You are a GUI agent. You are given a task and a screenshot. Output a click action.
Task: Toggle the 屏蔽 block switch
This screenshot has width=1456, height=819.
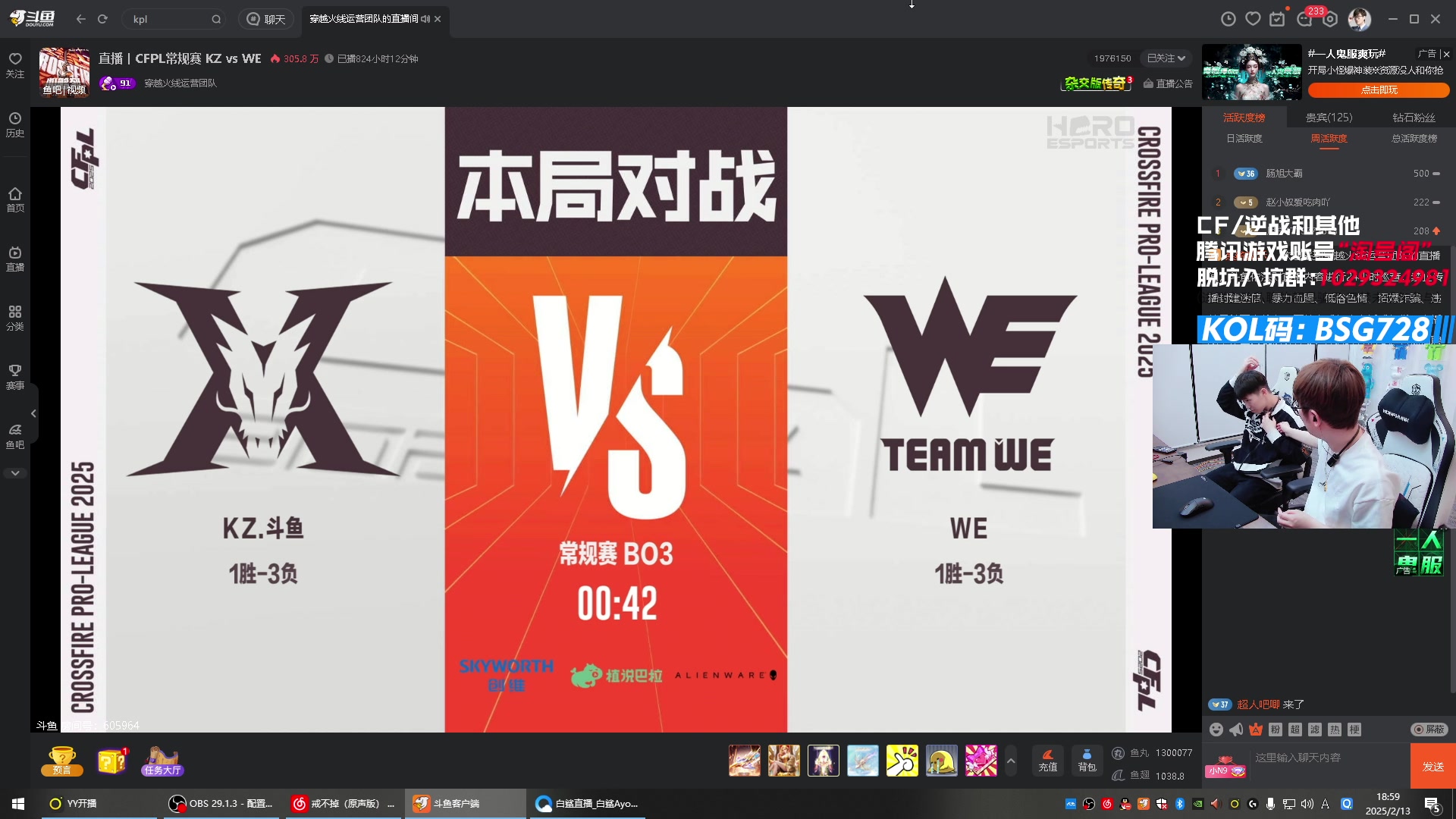(1429, 730)
